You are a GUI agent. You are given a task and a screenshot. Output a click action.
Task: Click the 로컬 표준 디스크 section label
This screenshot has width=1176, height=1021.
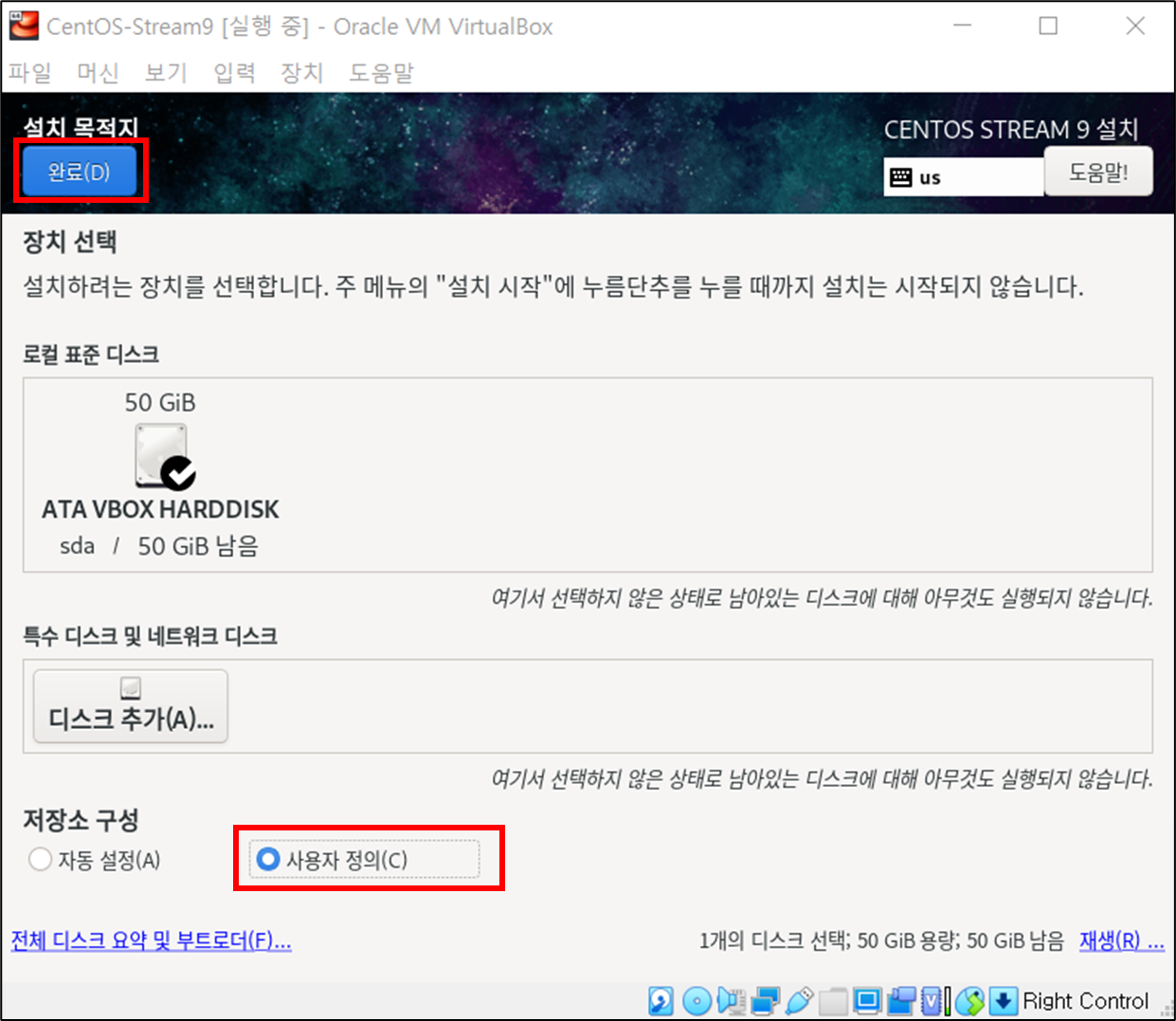click(x=91, y=355)
